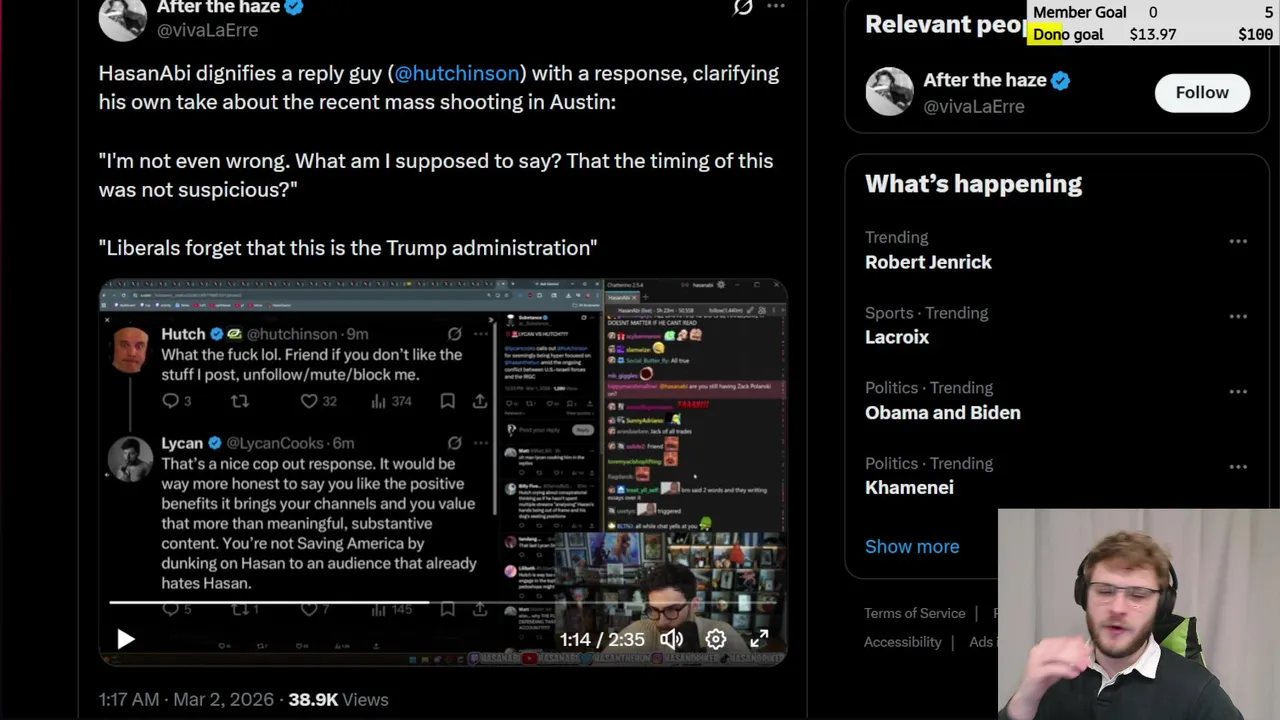Viewport: 1280px width, 720px height.
Task: Click the Grok icon on the tweet header
Action: coord(742,7)
